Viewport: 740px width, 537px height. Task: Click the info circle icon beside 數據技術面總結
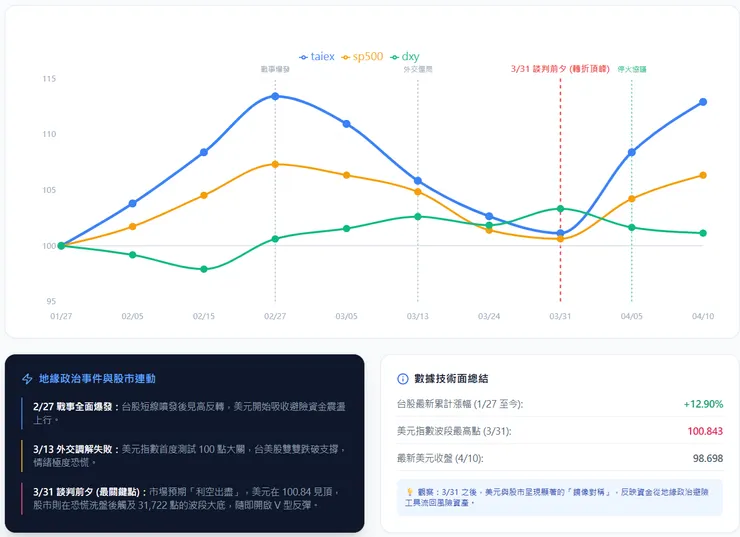coord(403,378)
